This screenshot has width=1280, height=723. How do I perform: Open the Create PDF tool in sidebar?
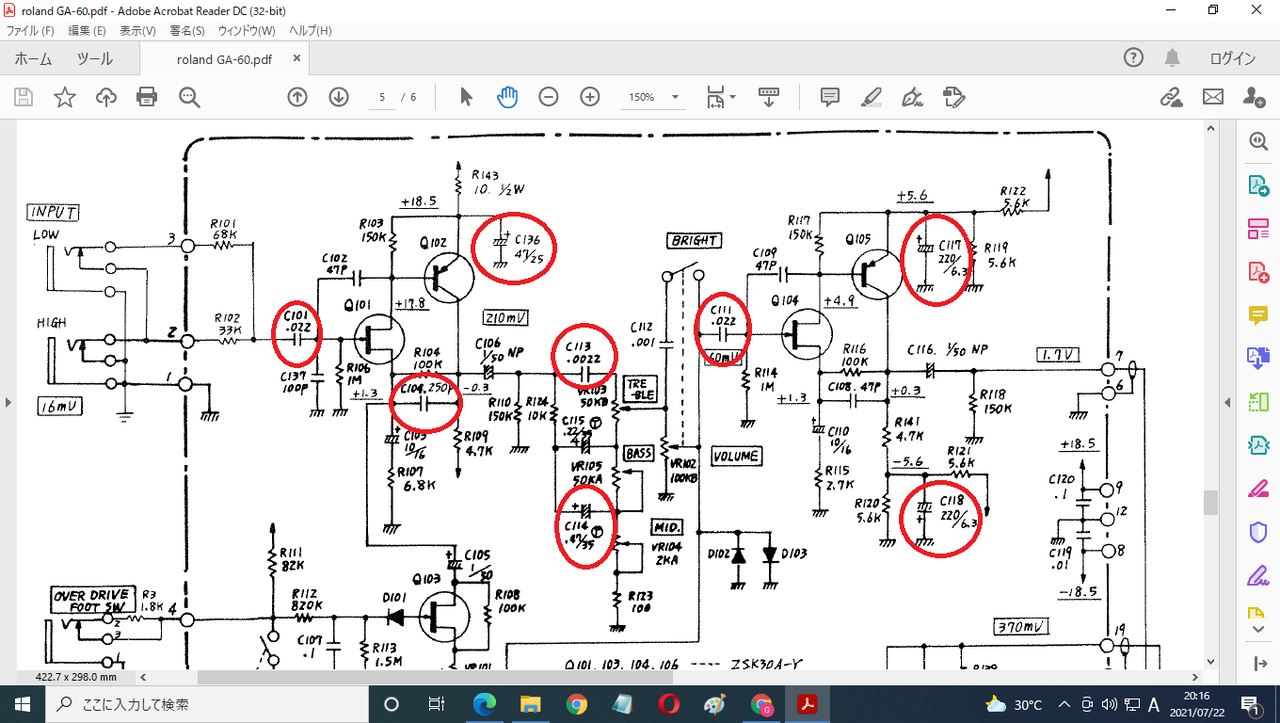[1258, 271]
